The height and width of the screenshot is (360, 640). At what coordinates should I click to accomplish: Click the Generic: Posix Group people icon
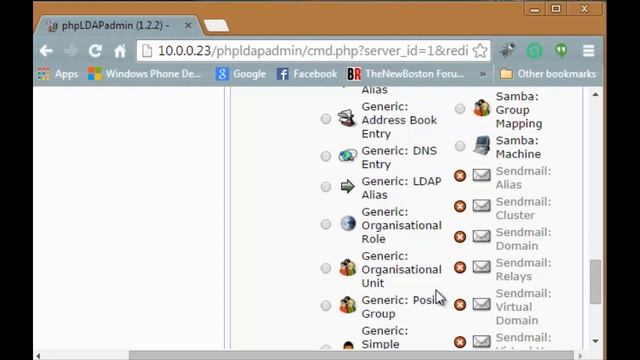pos(348,305)
